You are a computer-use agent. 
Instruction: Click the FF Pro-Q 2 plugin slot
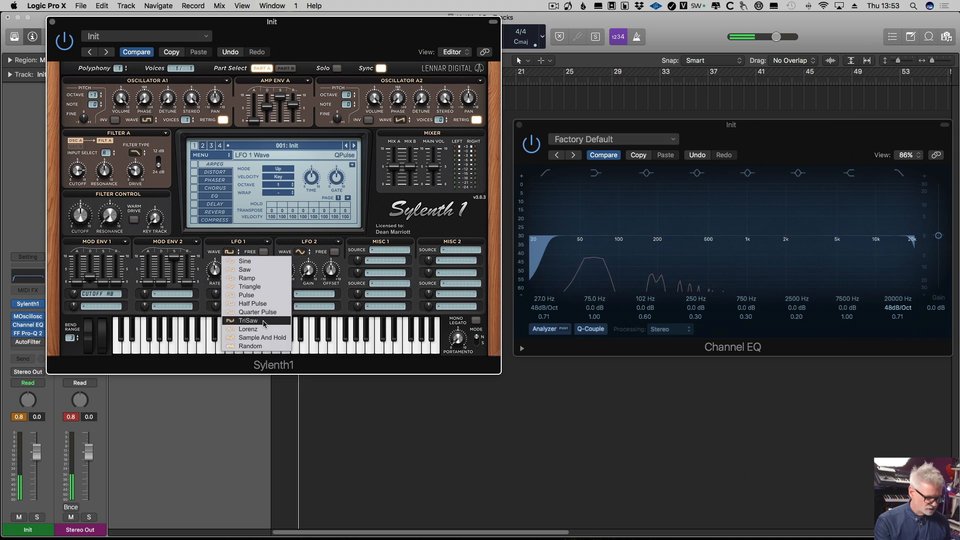28,333
